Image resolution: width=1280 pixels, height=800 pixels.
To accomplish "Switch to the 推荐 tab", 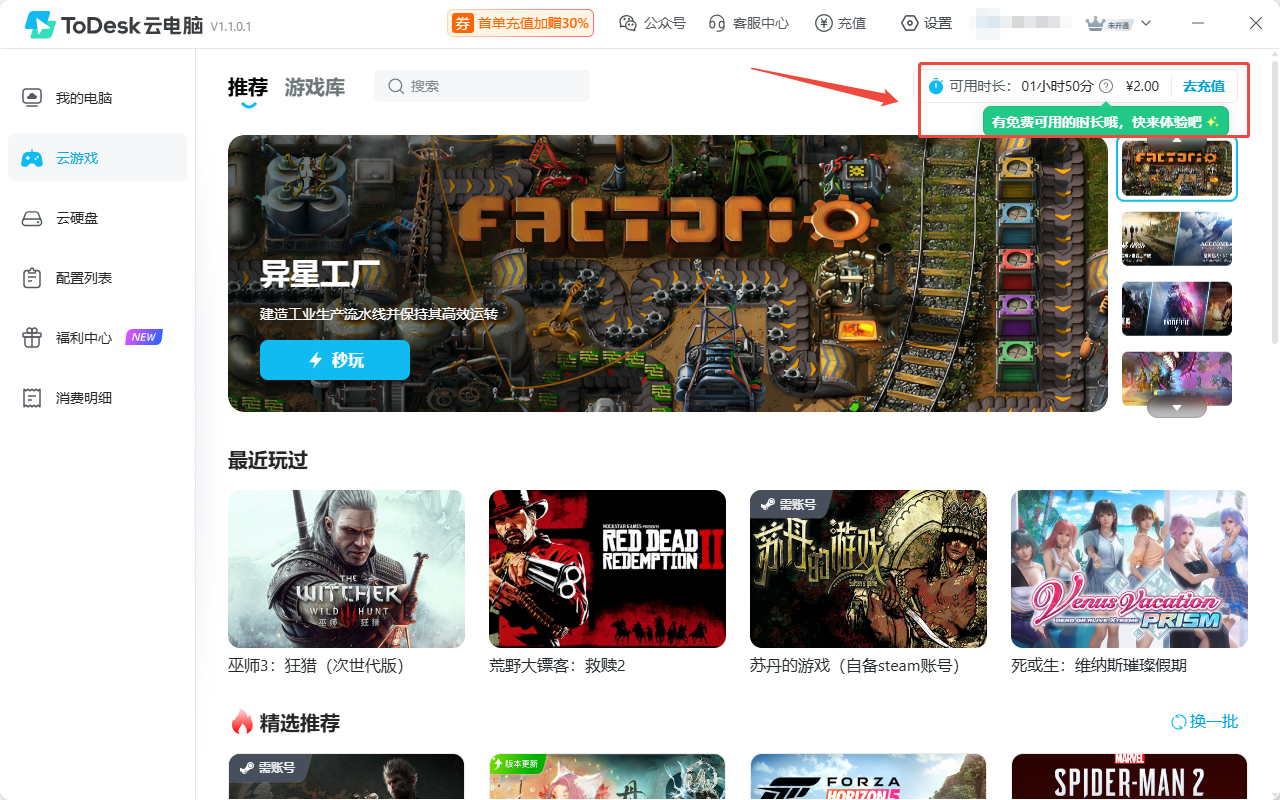I will 248,87.
